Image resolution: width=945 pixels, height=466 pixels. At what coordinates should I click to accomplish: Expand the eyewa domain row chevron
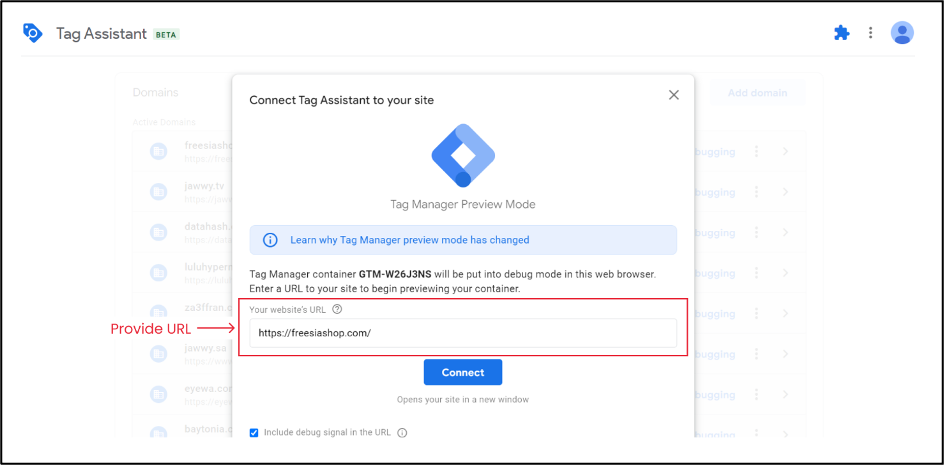pyautogui.click(x=785, y=395)
